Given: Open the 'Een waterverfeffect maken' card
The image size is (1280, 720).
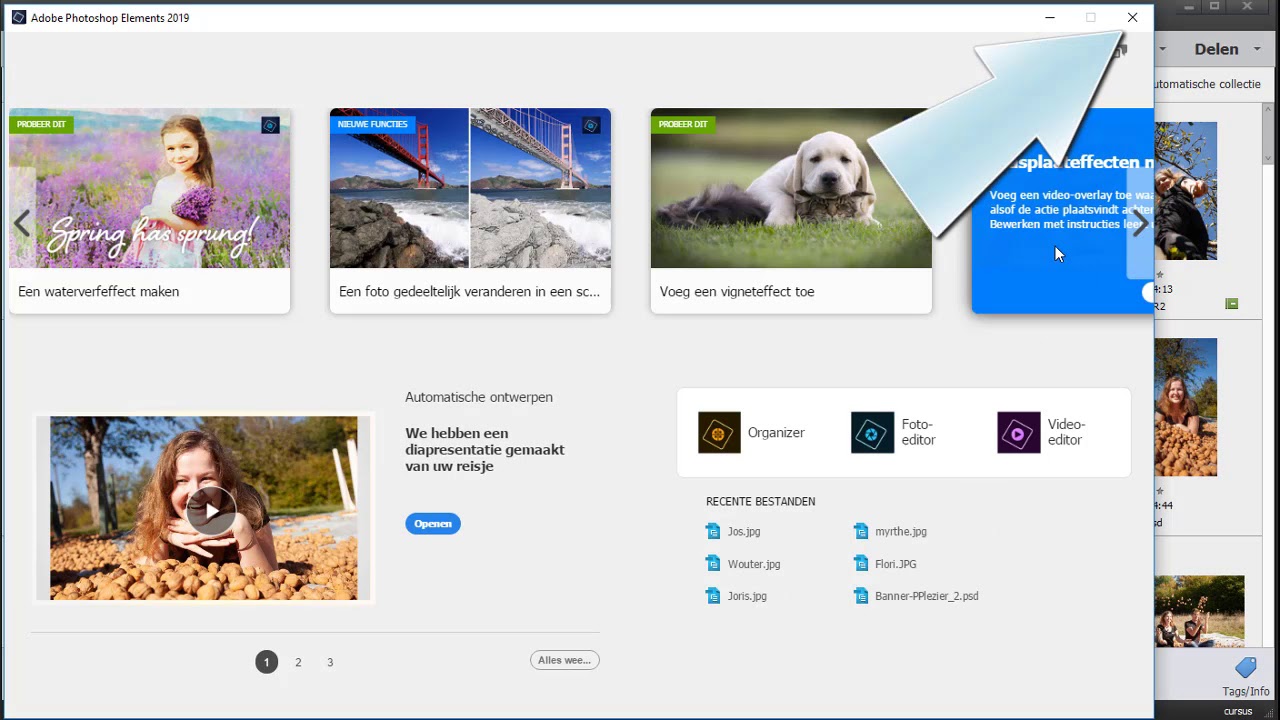Looking at the screenshot, I should point(150,211).
